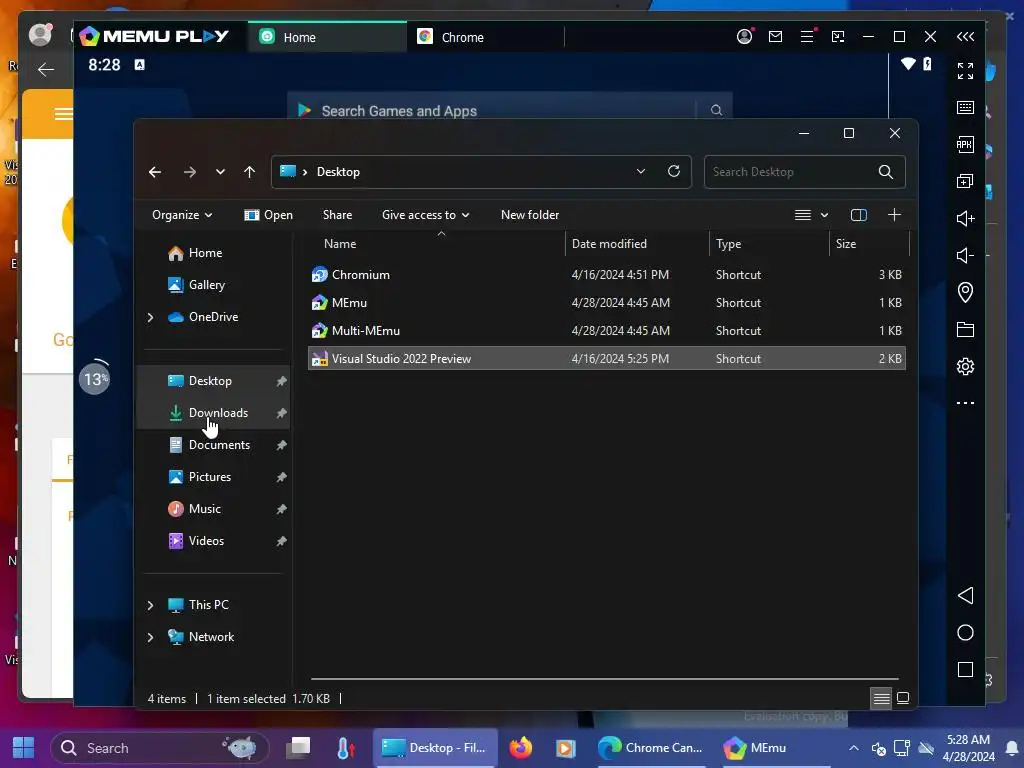Select the Multi-MEmu shortcut file
Viewport: 1024px width, 768px height.
(x=607, y=331)
